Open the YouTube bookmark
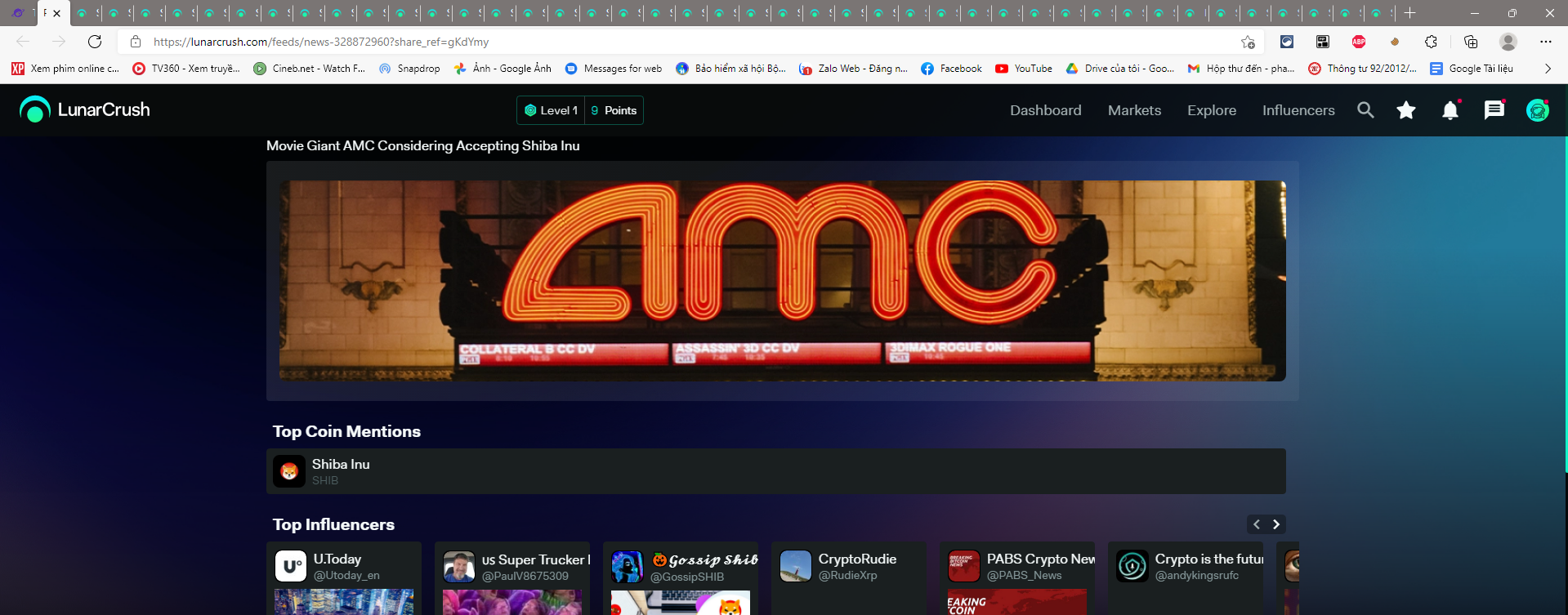This screenshot has width=1568, height=615. pos(1024,69)
